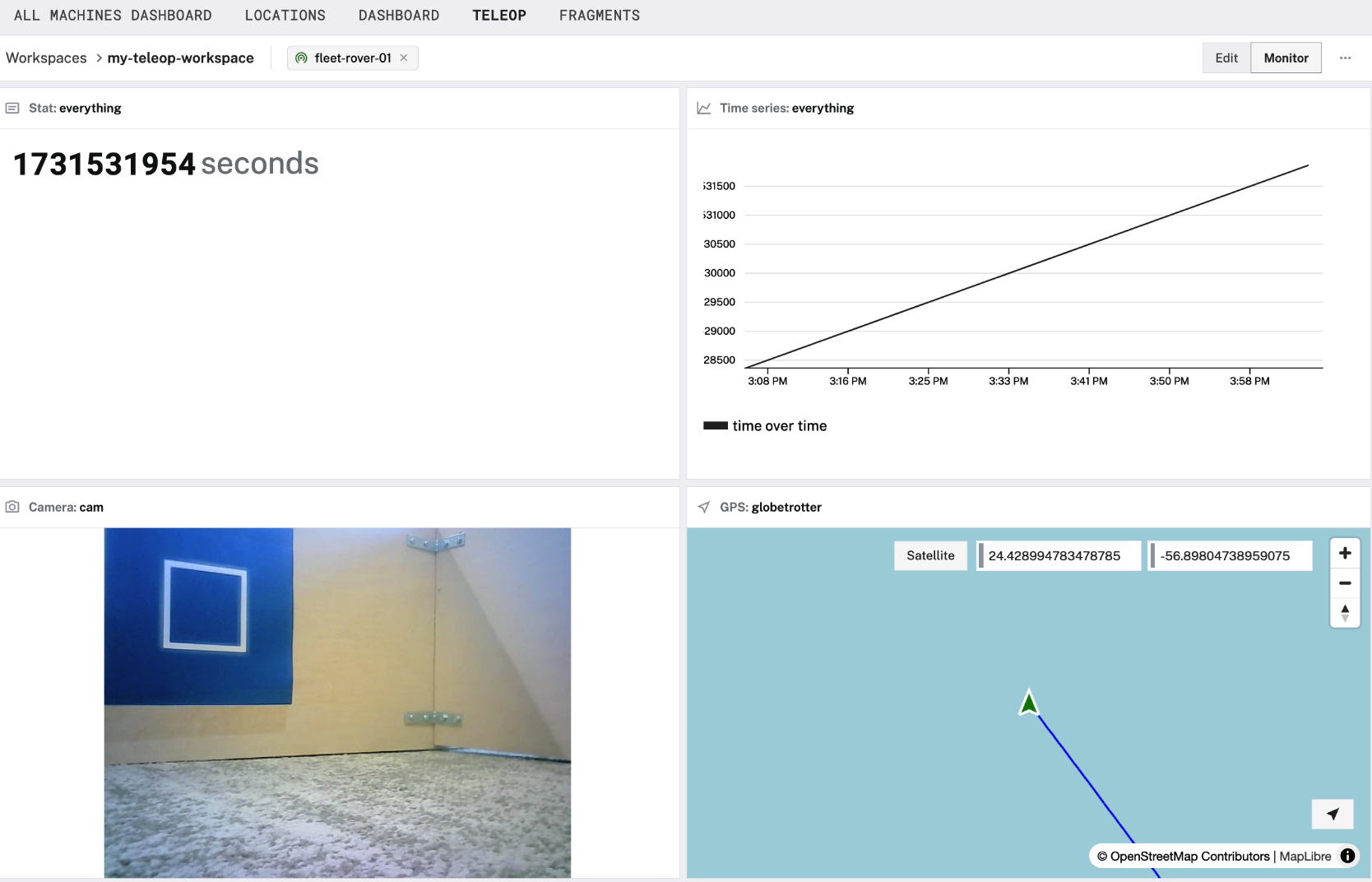Screen dimensions: 1372x882
Task: Click the locate-me arrow on map
Action: click(x=1333, y=814)
